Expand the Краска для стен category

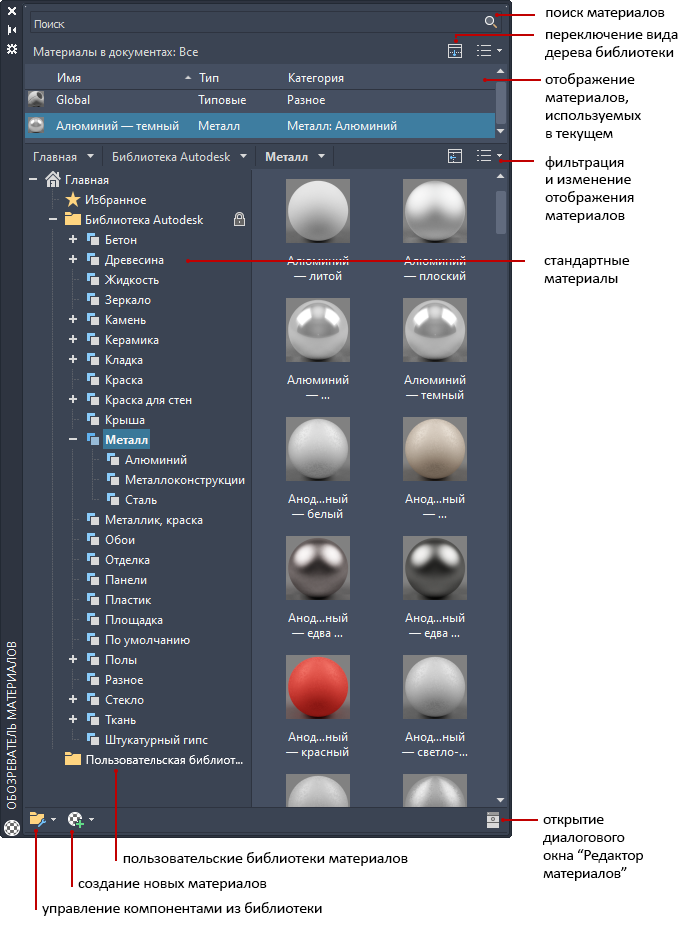coord(73,399)
